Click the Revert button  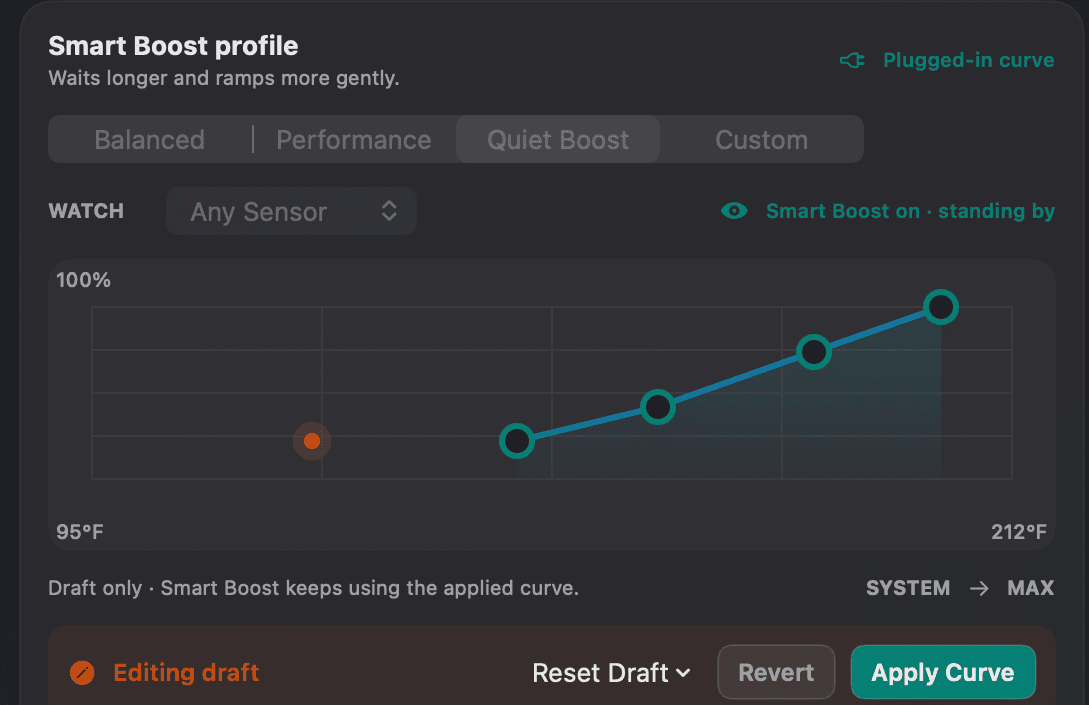[x=776, y=672]
